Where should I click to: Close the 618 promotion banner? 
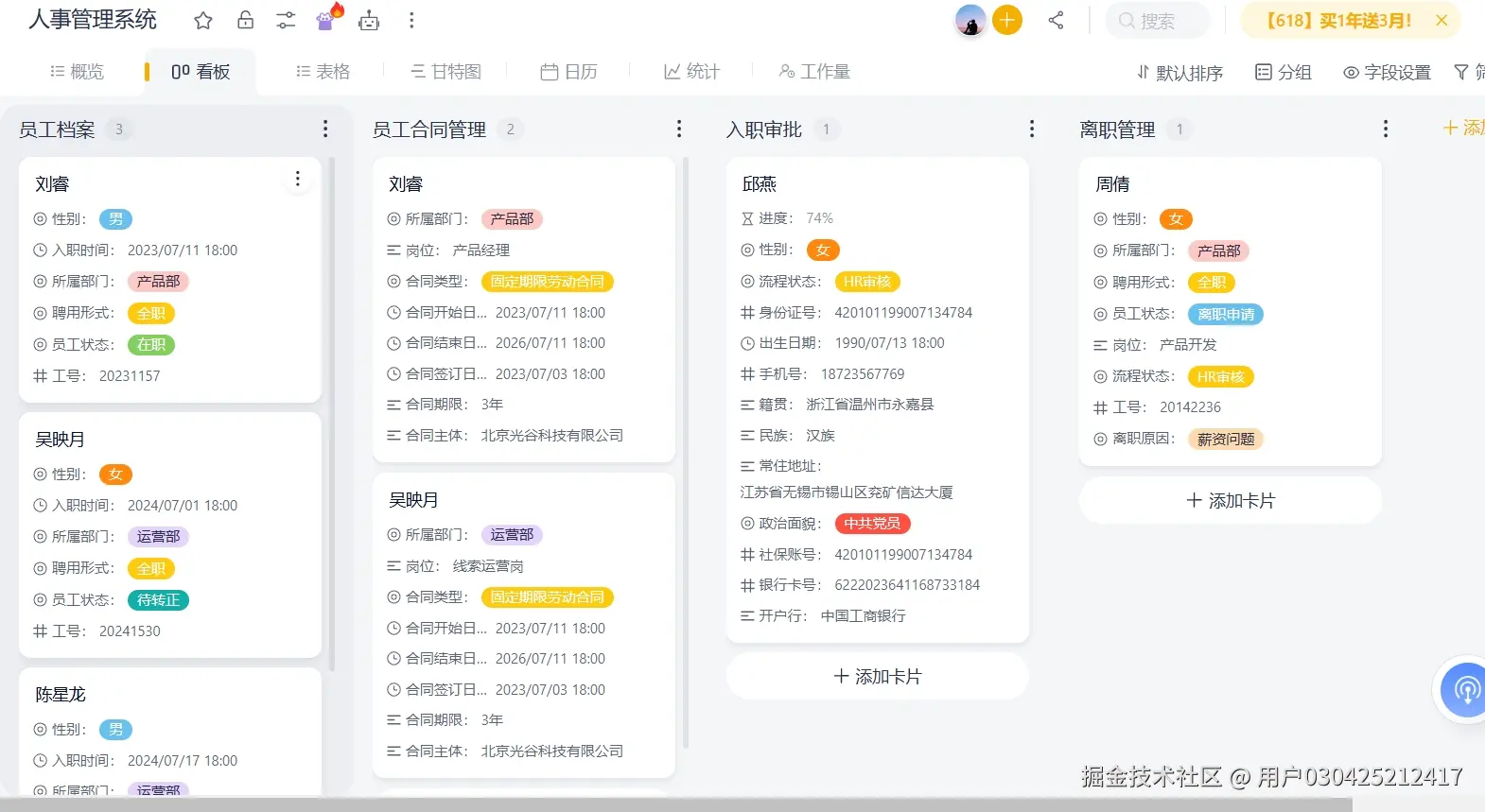point(1441,20)
